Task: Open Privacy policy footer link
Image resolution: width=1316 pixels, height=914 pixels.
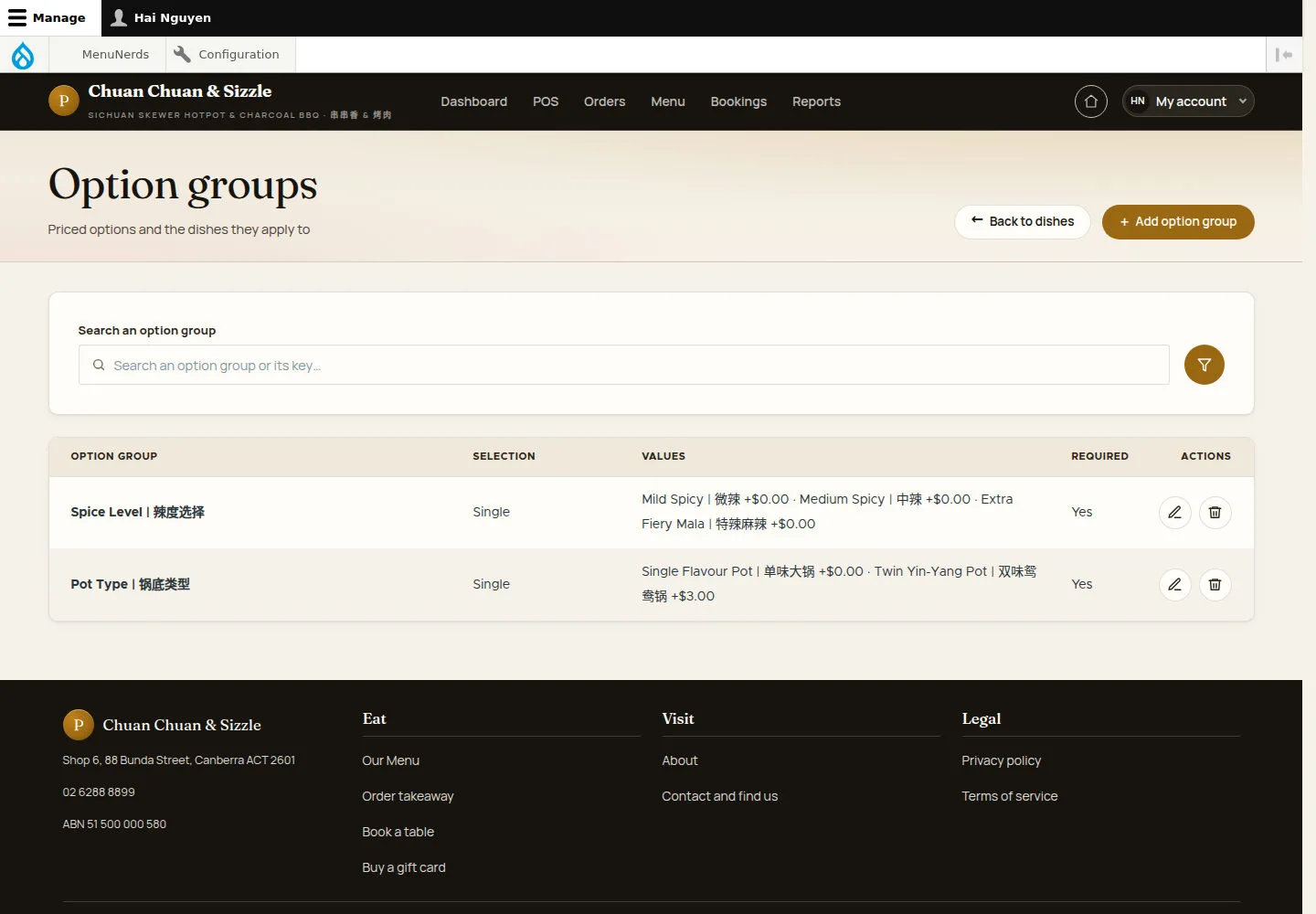Action: coord(1001,760)
